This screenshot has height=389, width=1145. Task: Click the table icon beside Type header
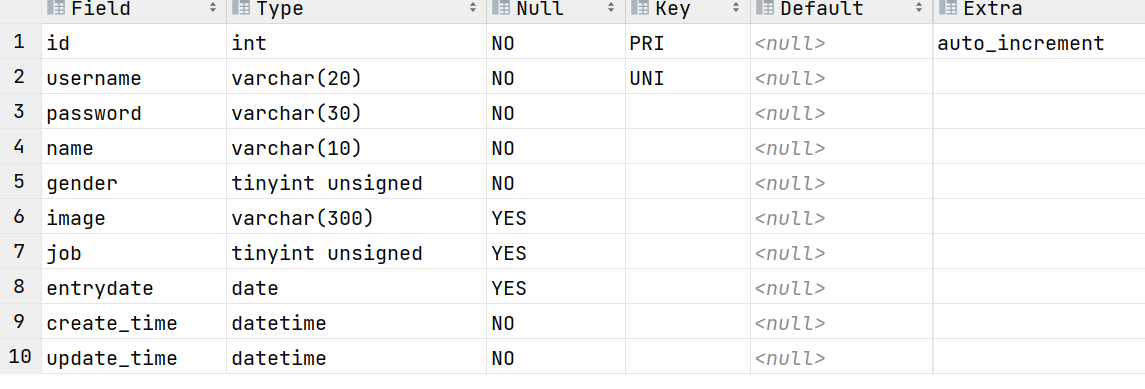pos(242,8)
